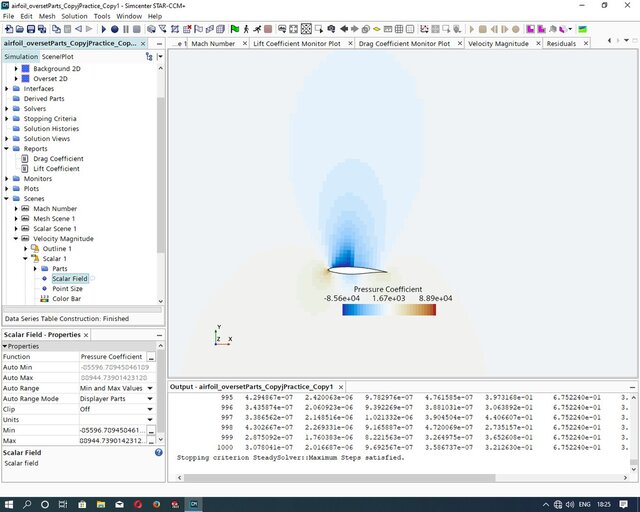Click the green and blue scene icon
Screen dimensions: 640x512
(582, 29)
